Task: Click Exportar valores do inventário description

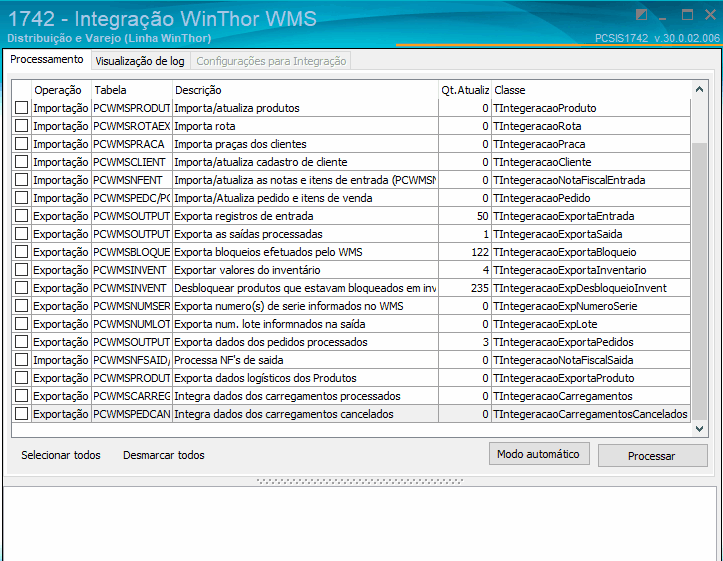Action: (x=305, y=270)
